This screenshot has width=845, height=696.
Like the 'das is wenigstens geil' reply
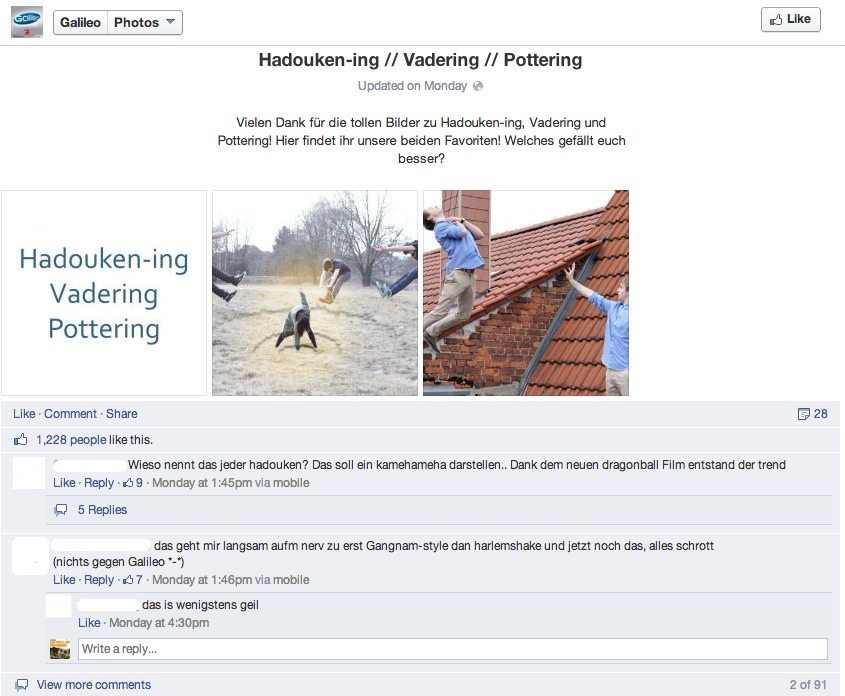tap(89, 623)
